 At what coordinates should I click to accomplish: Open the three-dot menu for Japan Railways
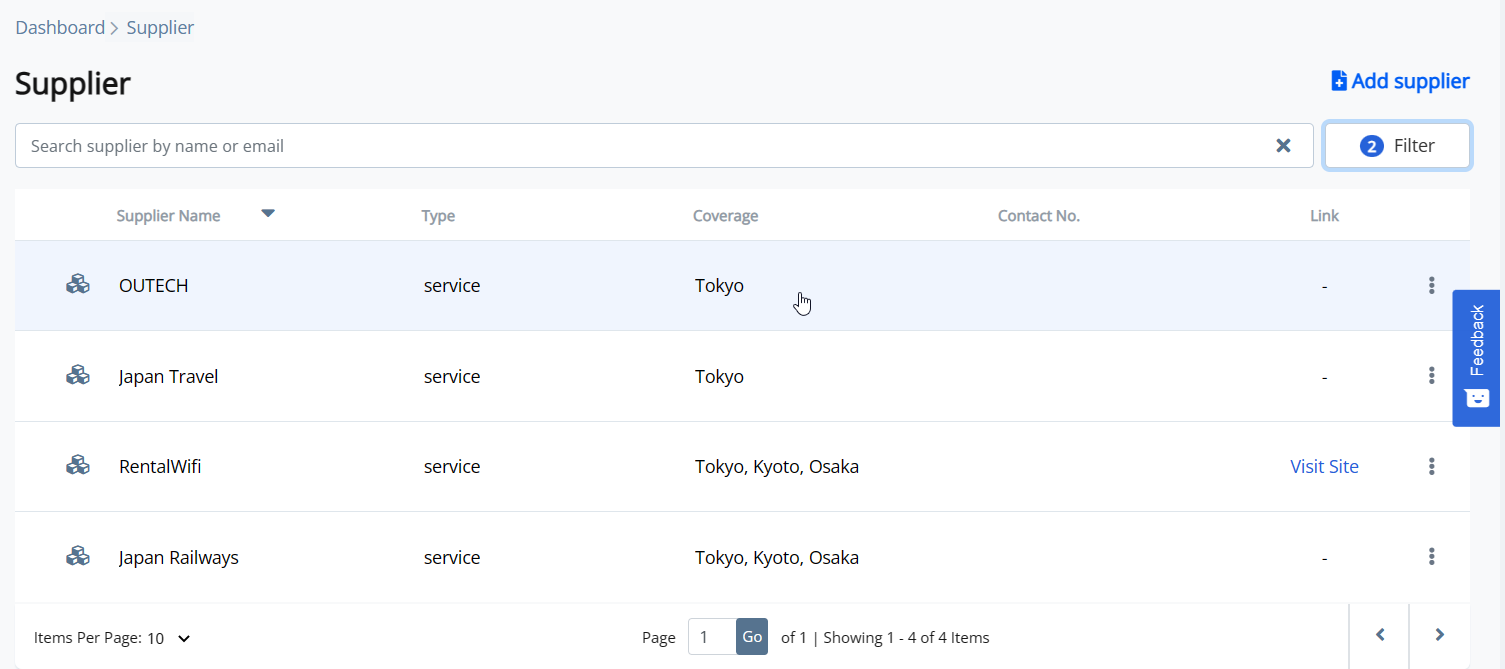coord(1431,557)
